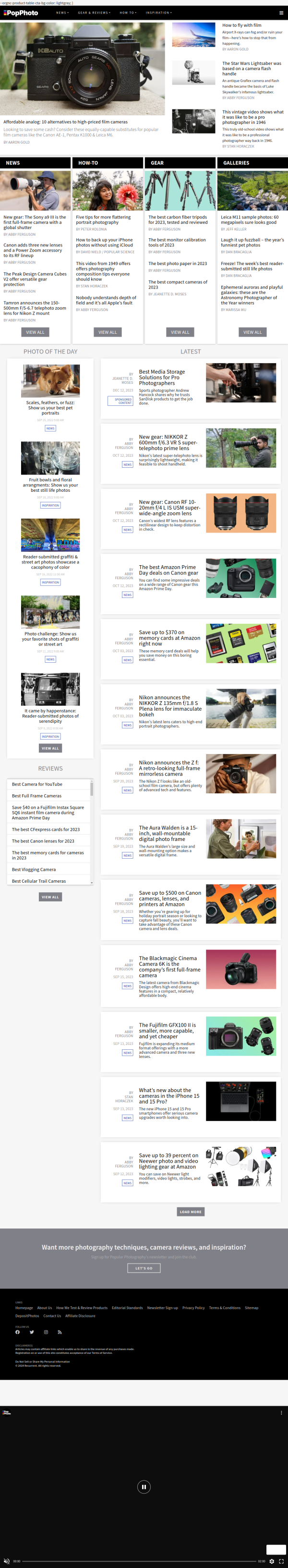Open 'Best Full Frame Cameras' review
The height and width of the screenshot is (1568, 288).
pyautogui.click(x=36, y=796)
